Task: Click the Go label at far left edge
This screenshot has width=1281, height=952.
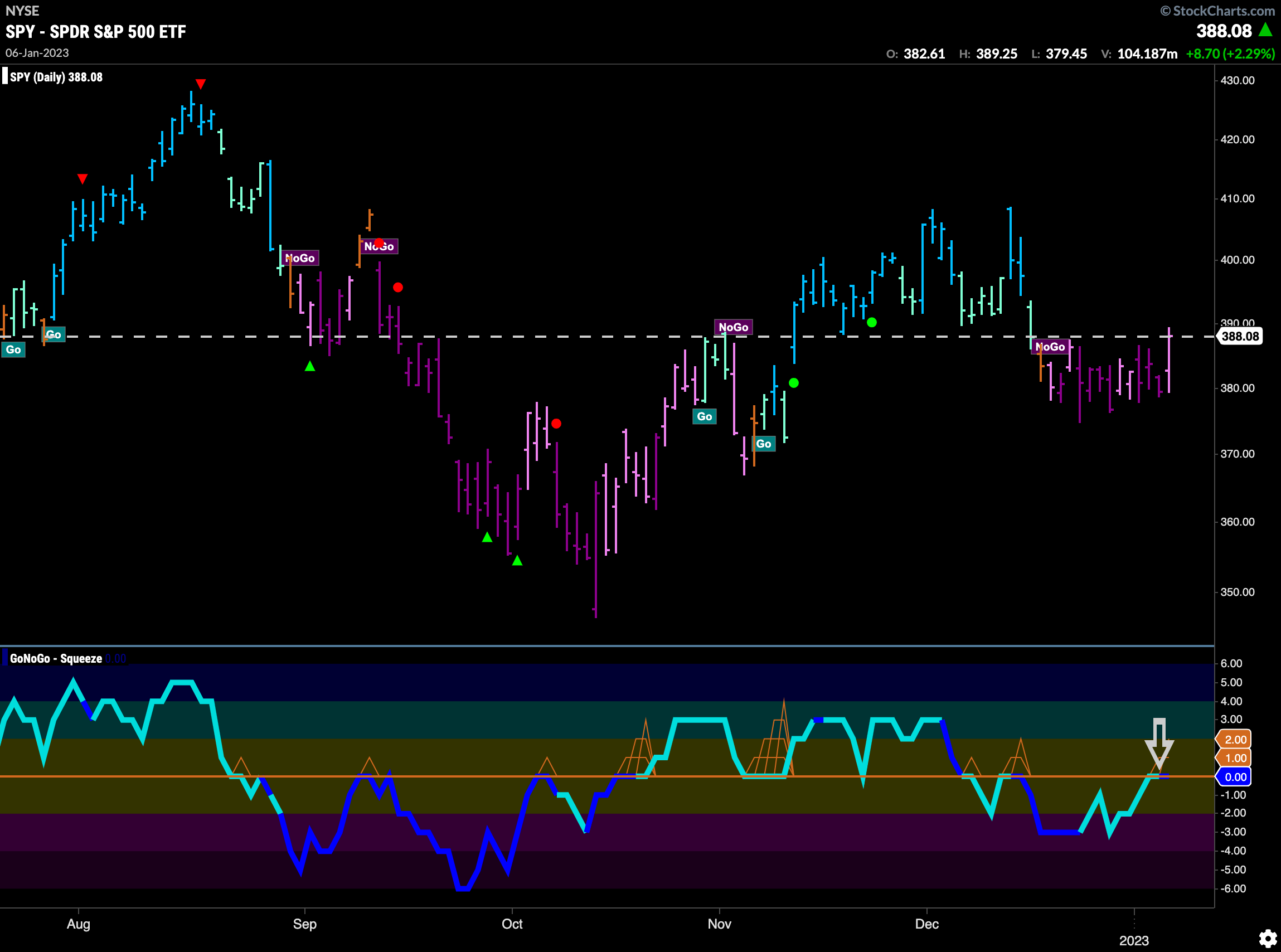Action: point(13,349)
